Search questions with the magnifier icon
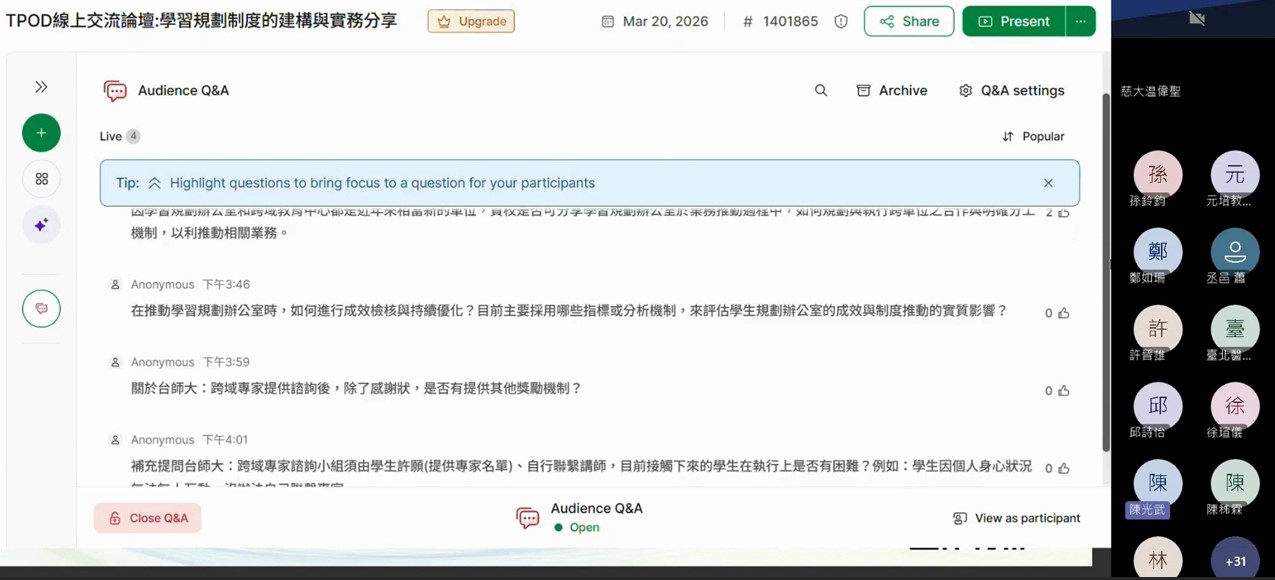The image size is (1275, 580). [x=821, y=90]
